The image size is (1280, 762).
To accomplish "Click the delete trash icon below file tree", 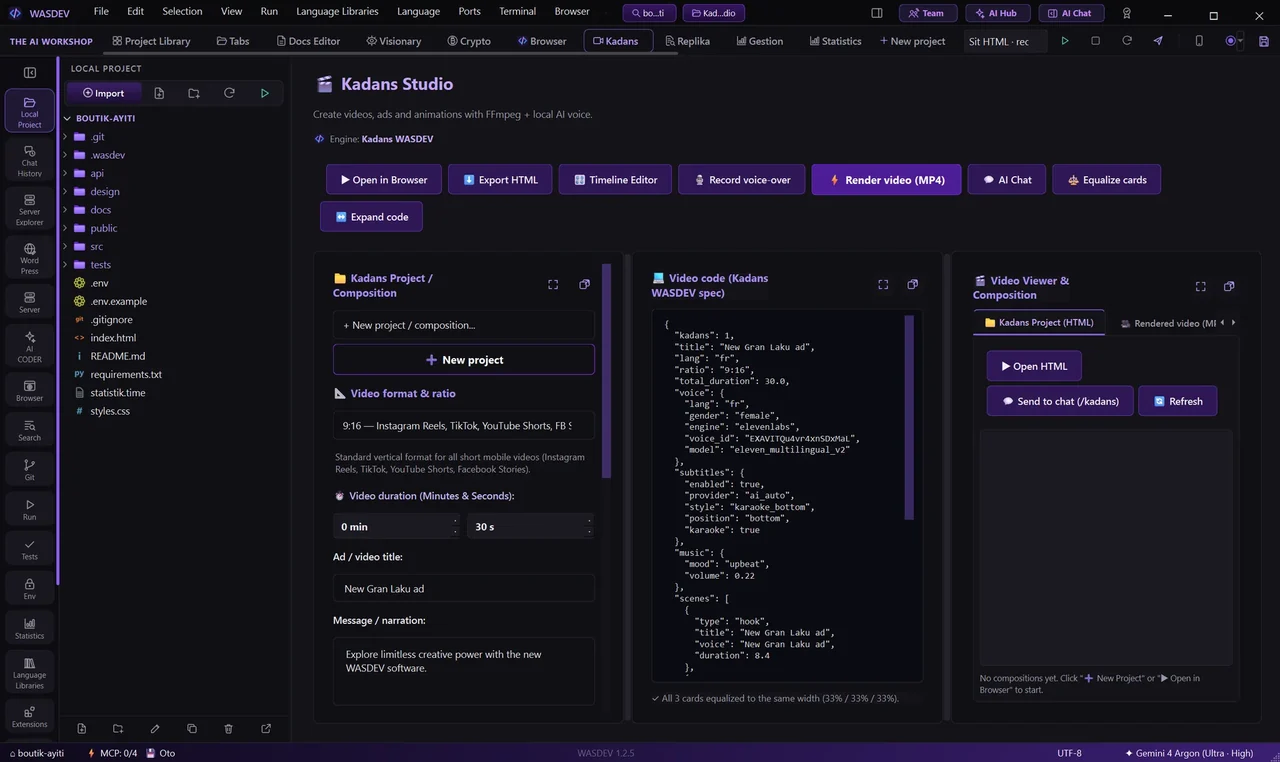I will coord(229,729).
